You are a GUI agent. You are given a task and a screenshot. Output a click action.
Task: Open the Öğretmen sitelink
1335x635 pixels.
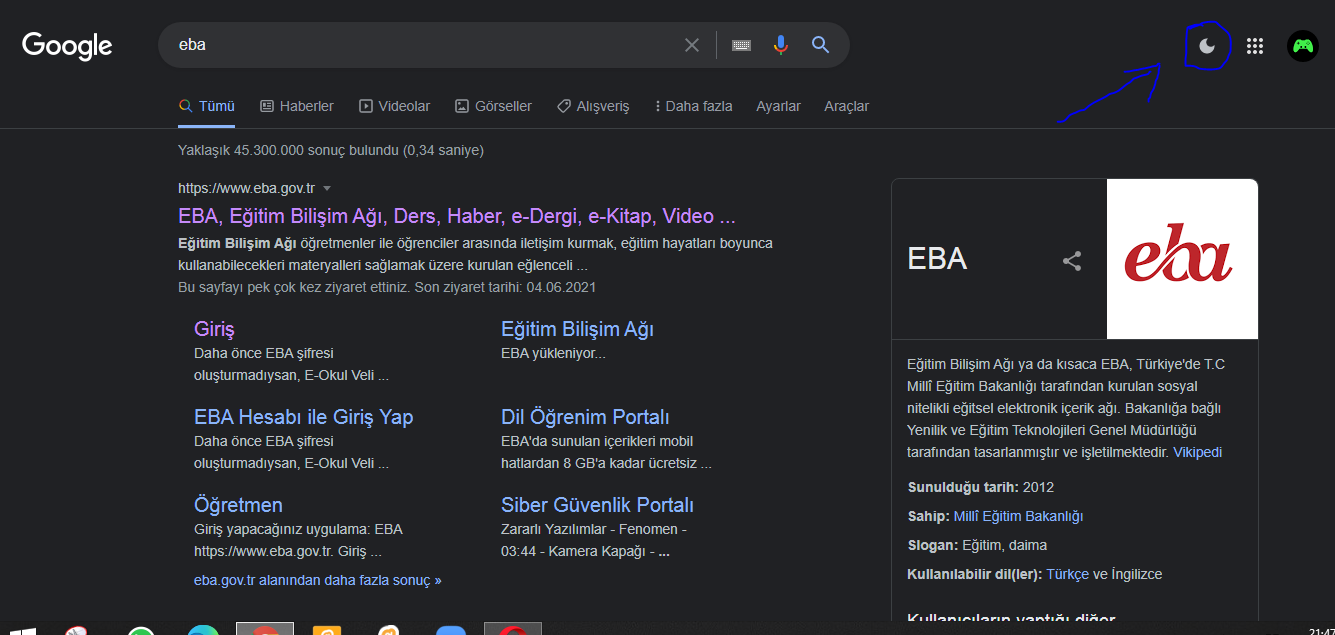tap(238, 505)
